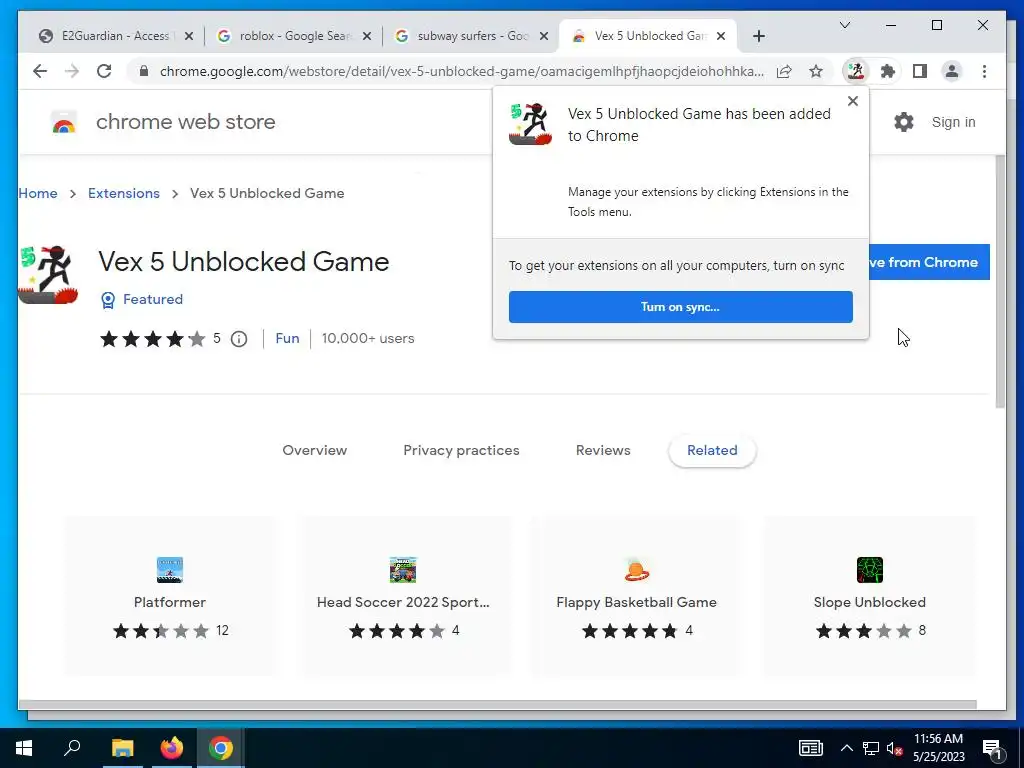
Task: Open the Overview section tab
Action: [x=315, y=451]
